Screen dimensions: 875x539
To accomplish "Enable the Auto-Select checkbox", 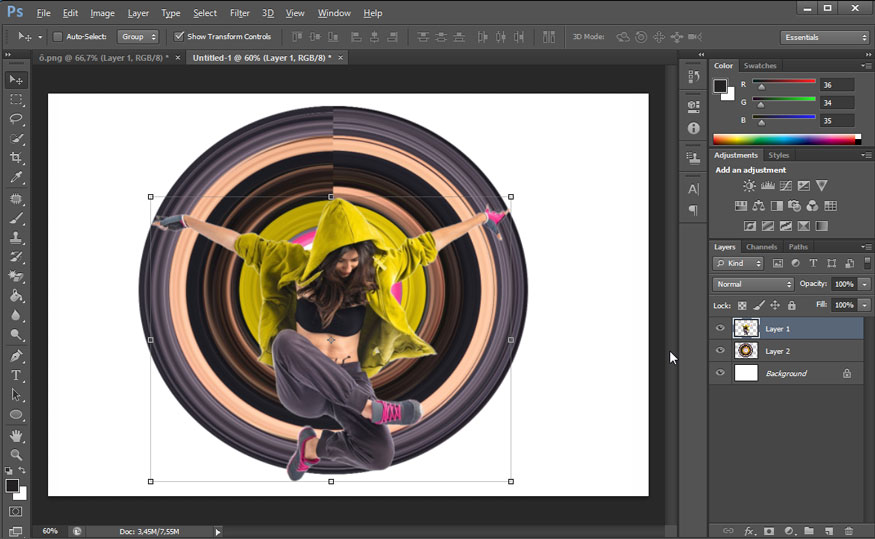I will click(57, 37).
